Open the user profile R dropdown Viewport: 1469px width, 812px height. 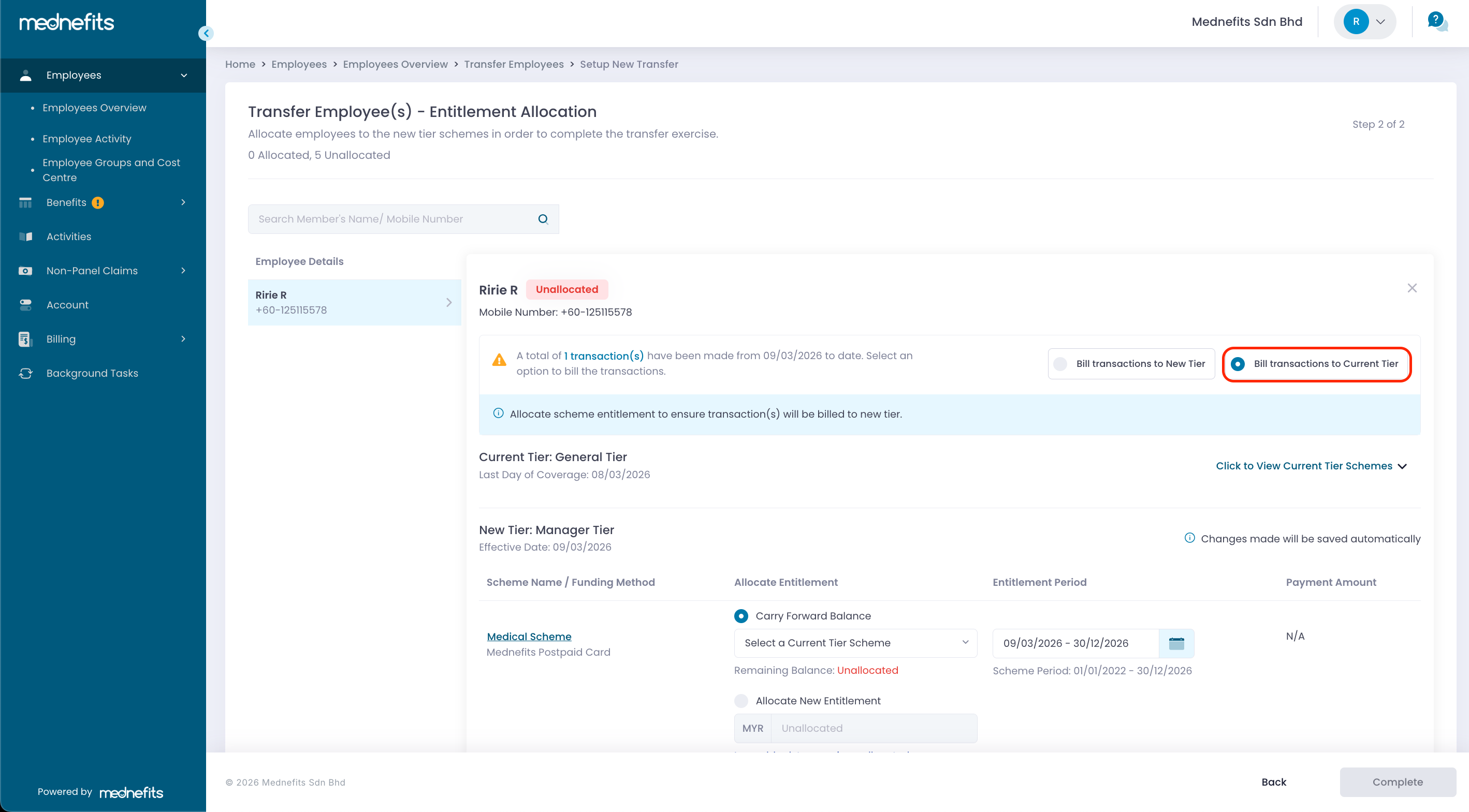coord(1364,22)
